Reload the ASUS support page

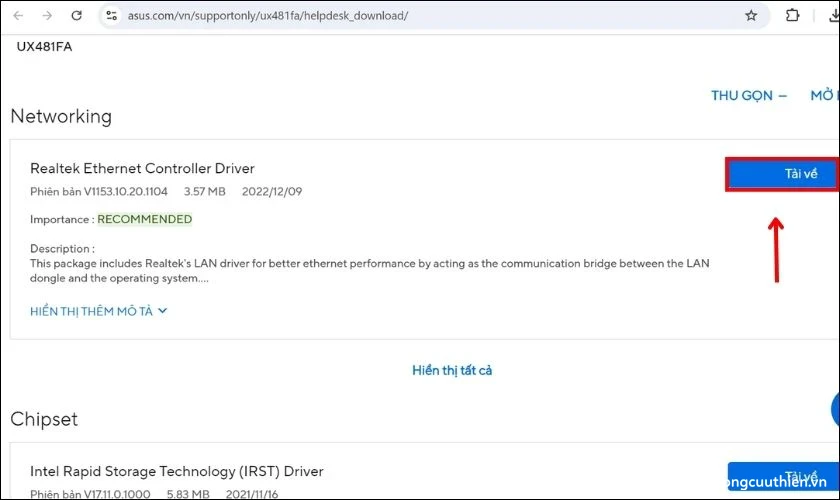pyautogui.click(x=77, y=16)
